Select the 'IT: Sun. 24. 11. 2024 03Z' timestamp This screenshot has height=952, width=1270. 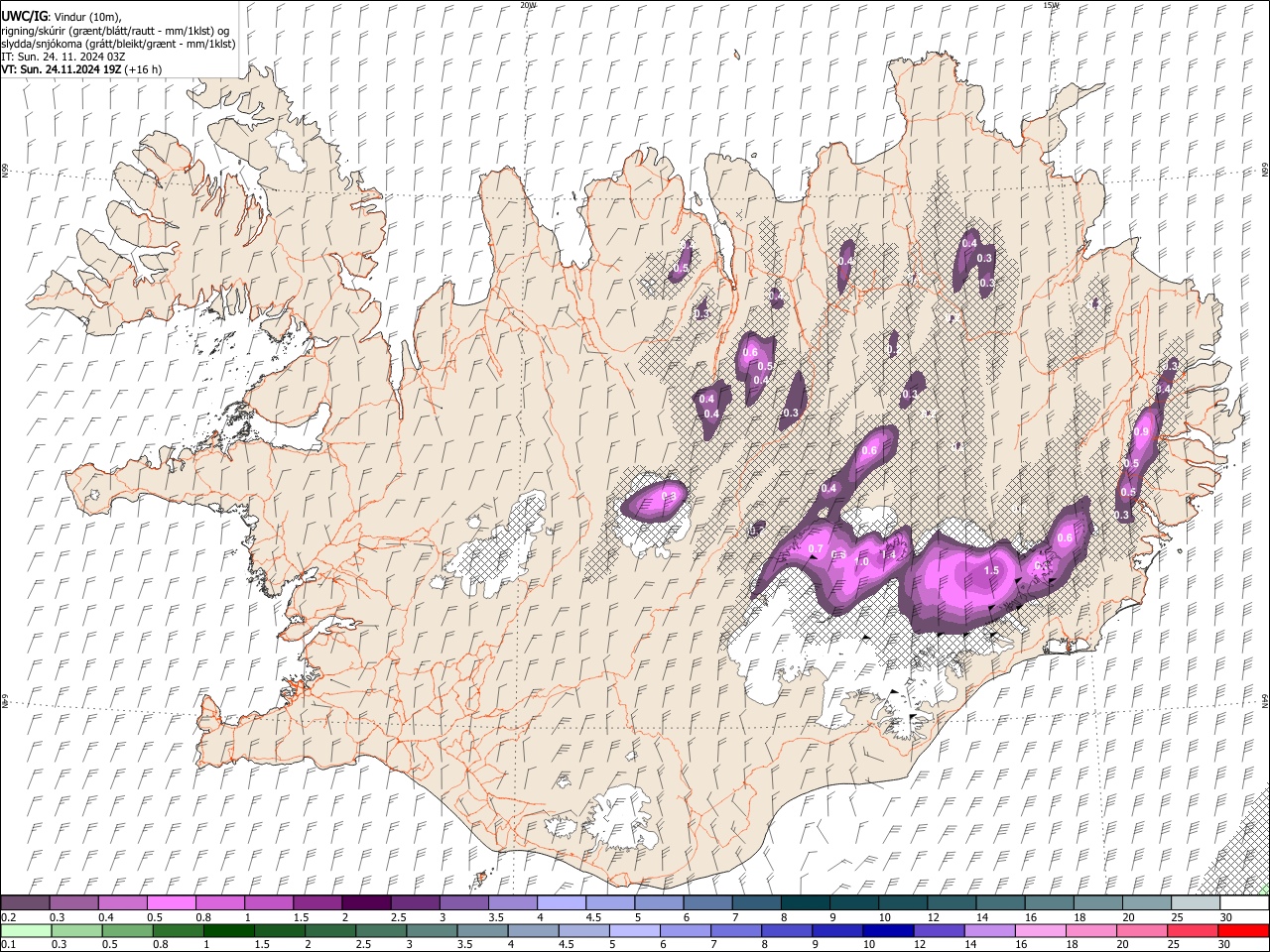pyautogui.click(x=63, y=57)
